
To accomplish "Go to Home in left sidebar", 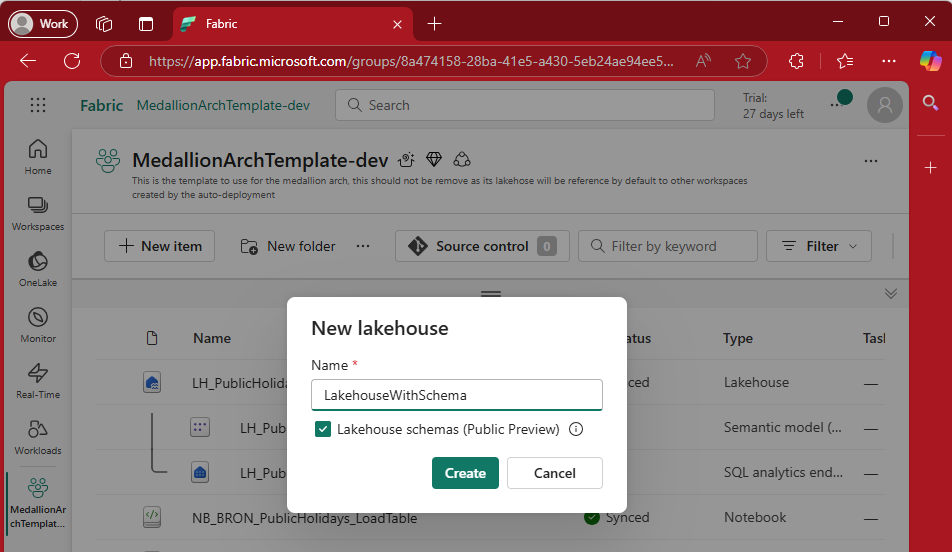I will coord(38,157).
